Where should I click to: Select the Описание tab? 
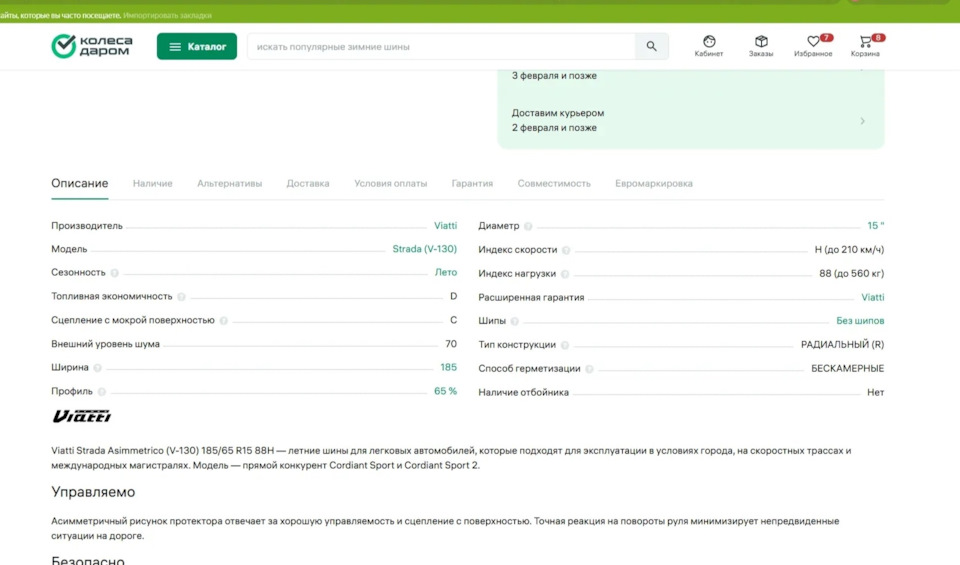80,183
